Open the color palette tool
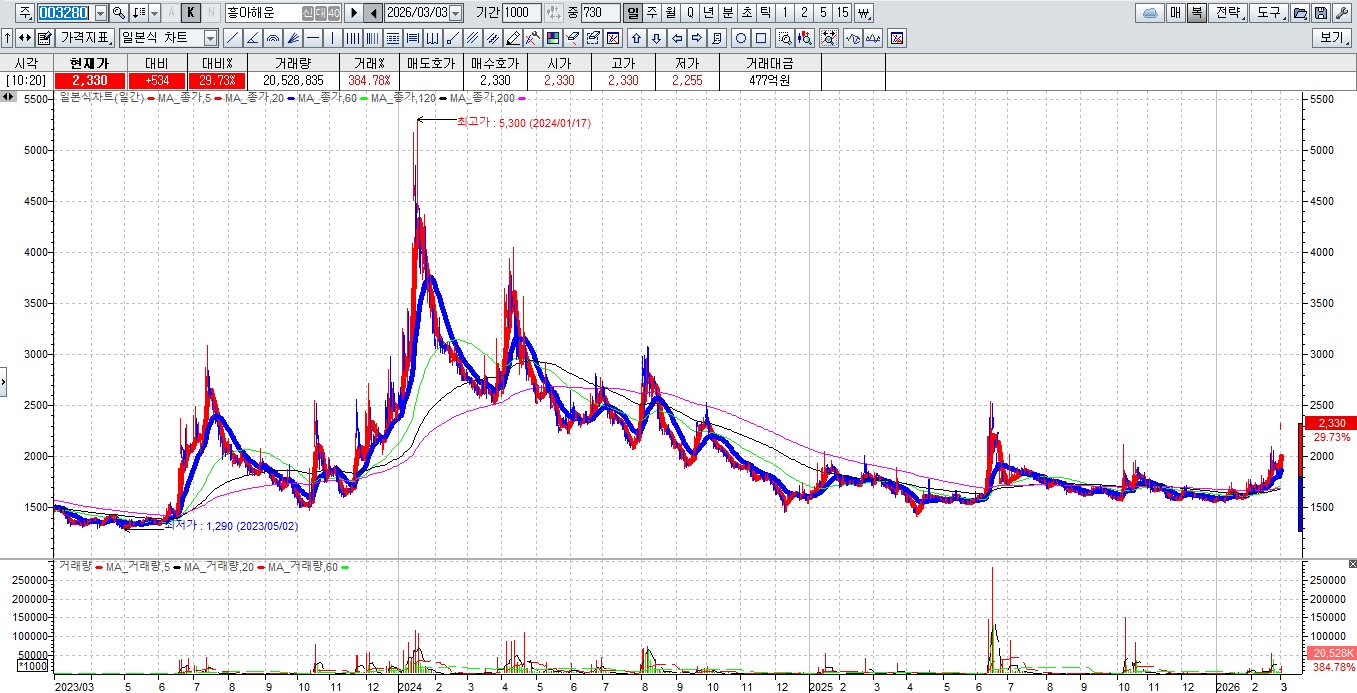Viewport: 1357px width, 693px height. (551, 38)
